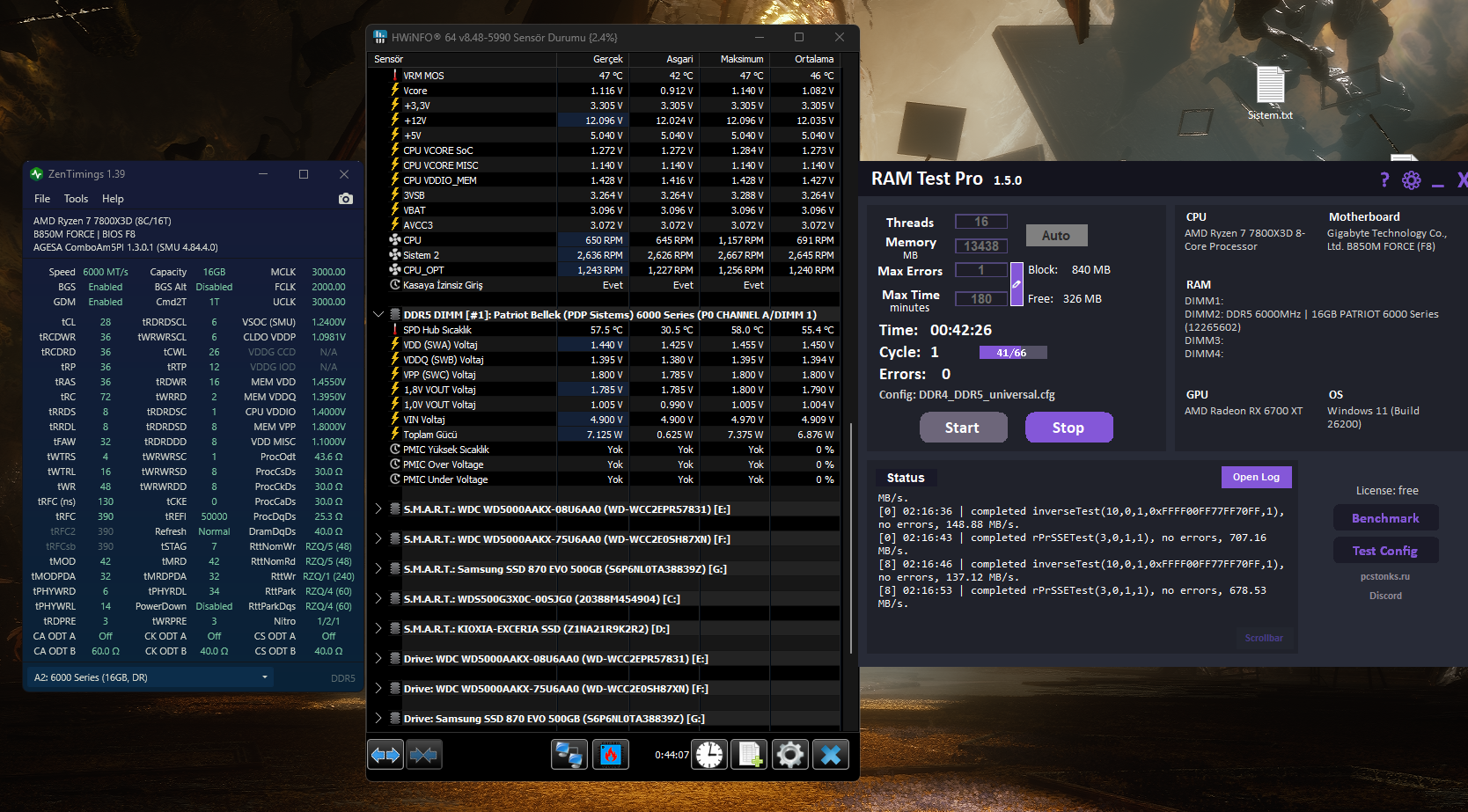
Task: Expand Drive WDC WD5000AAKX [F:] group
Action: 378,688
